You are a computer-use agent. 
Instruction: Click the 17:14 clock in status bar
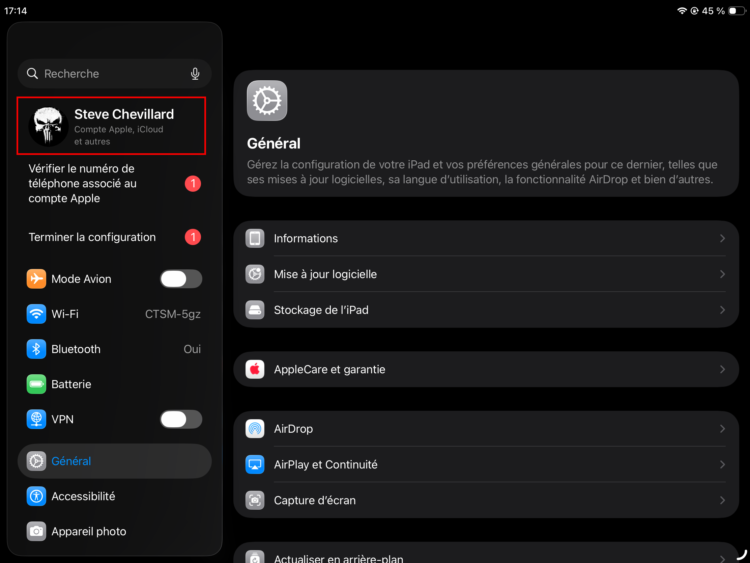(16, 11)
